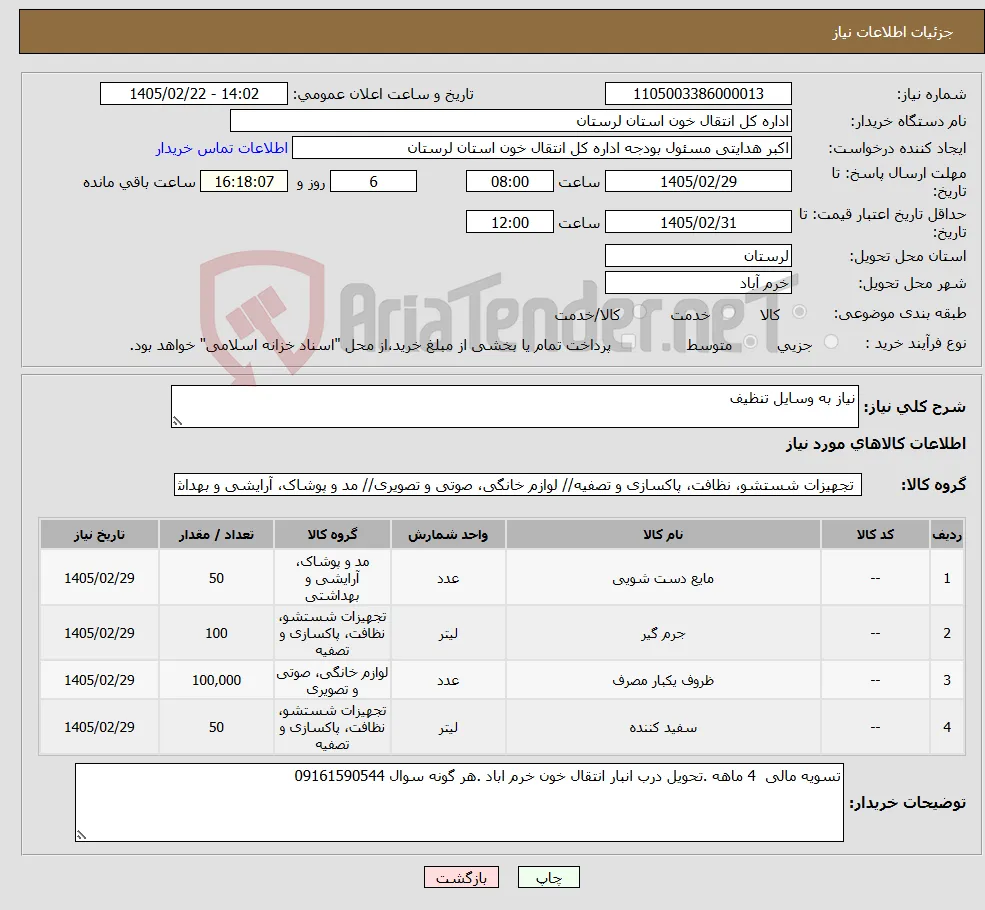
Task: Click the general description text area نیاز به وسایل تنظیف
Action: tap(514, 406)
